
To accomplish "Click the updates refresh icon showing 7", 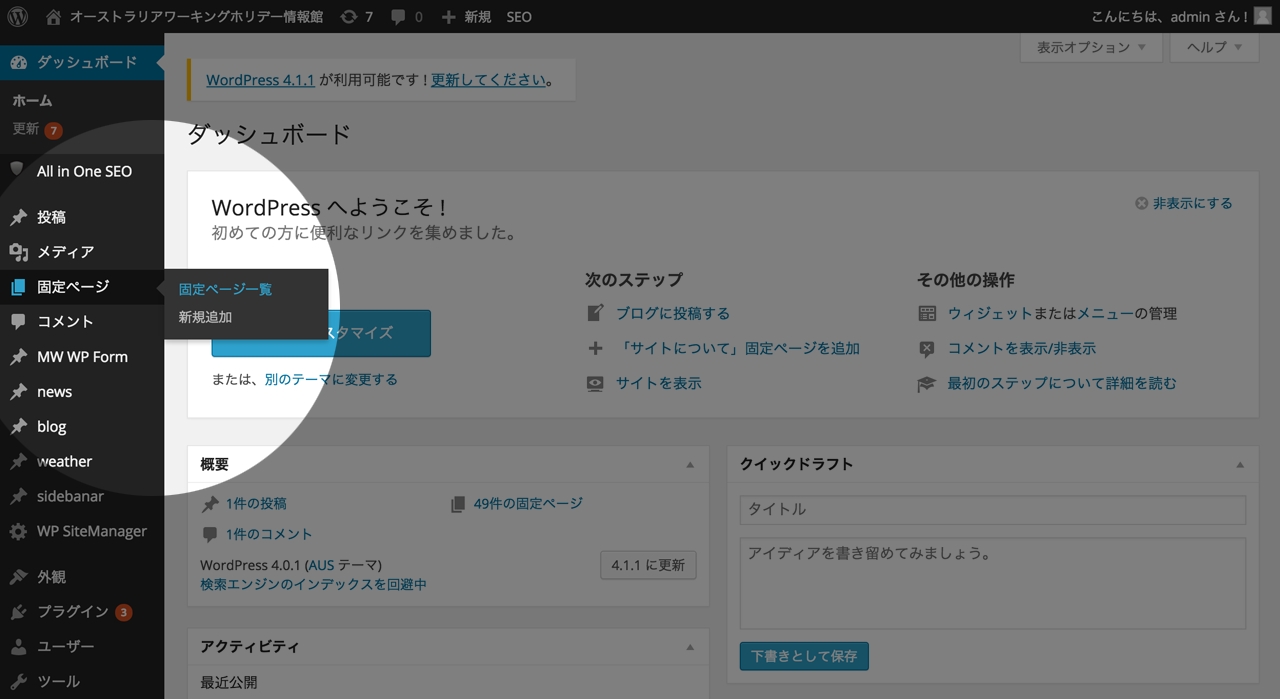I will click(x=348, y=16).
